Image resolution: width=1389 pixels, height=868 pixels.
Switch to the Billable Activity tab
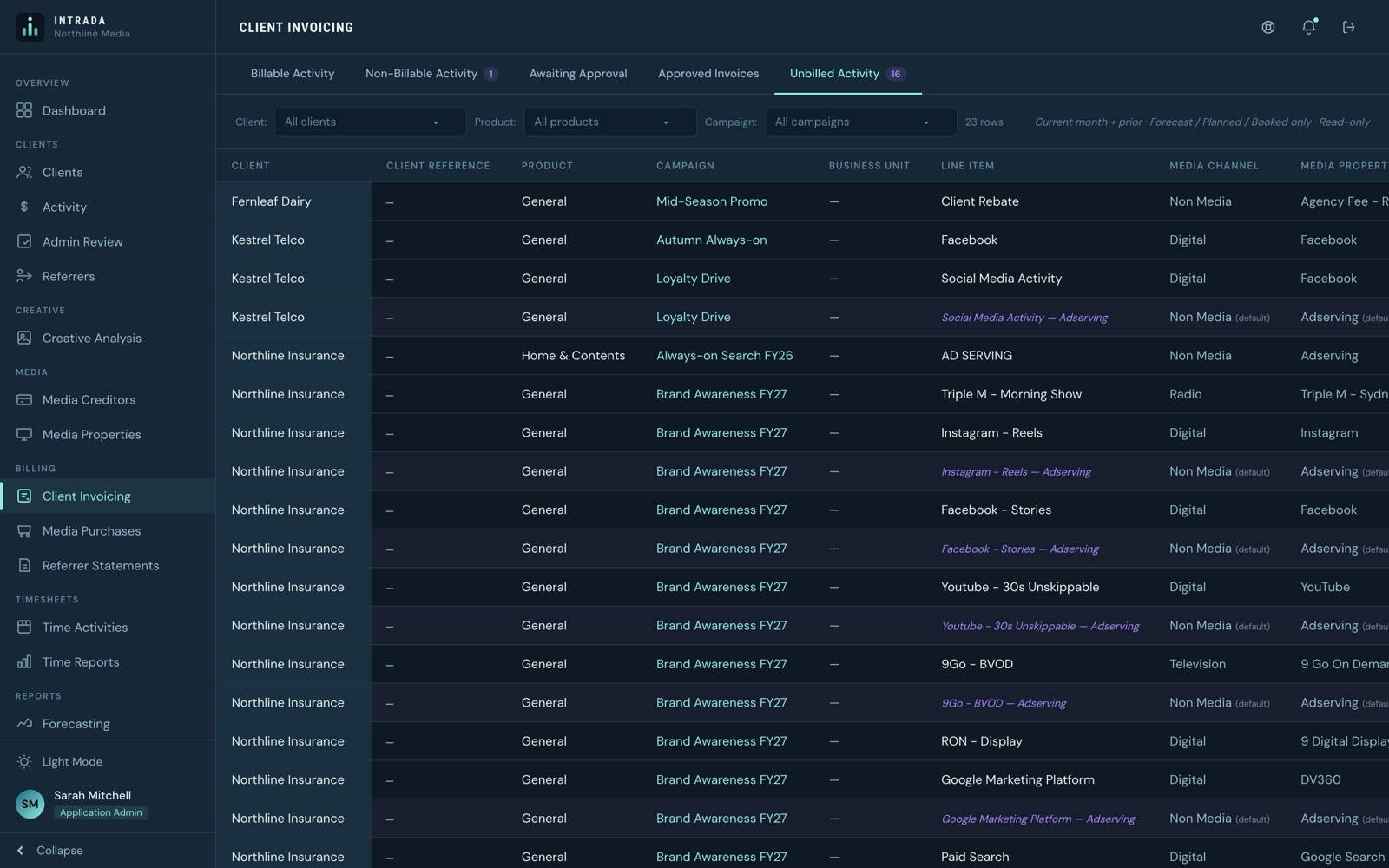point(293,74)
